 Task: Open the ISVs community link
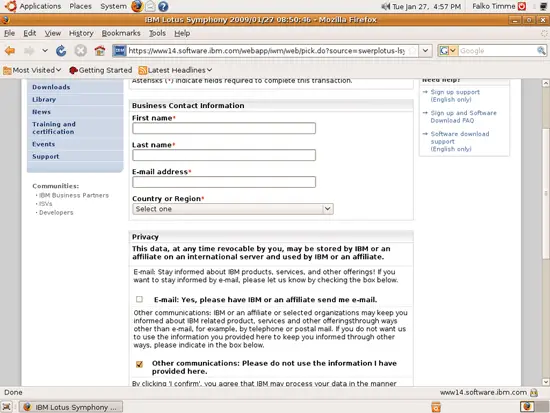tap(46, 204)
